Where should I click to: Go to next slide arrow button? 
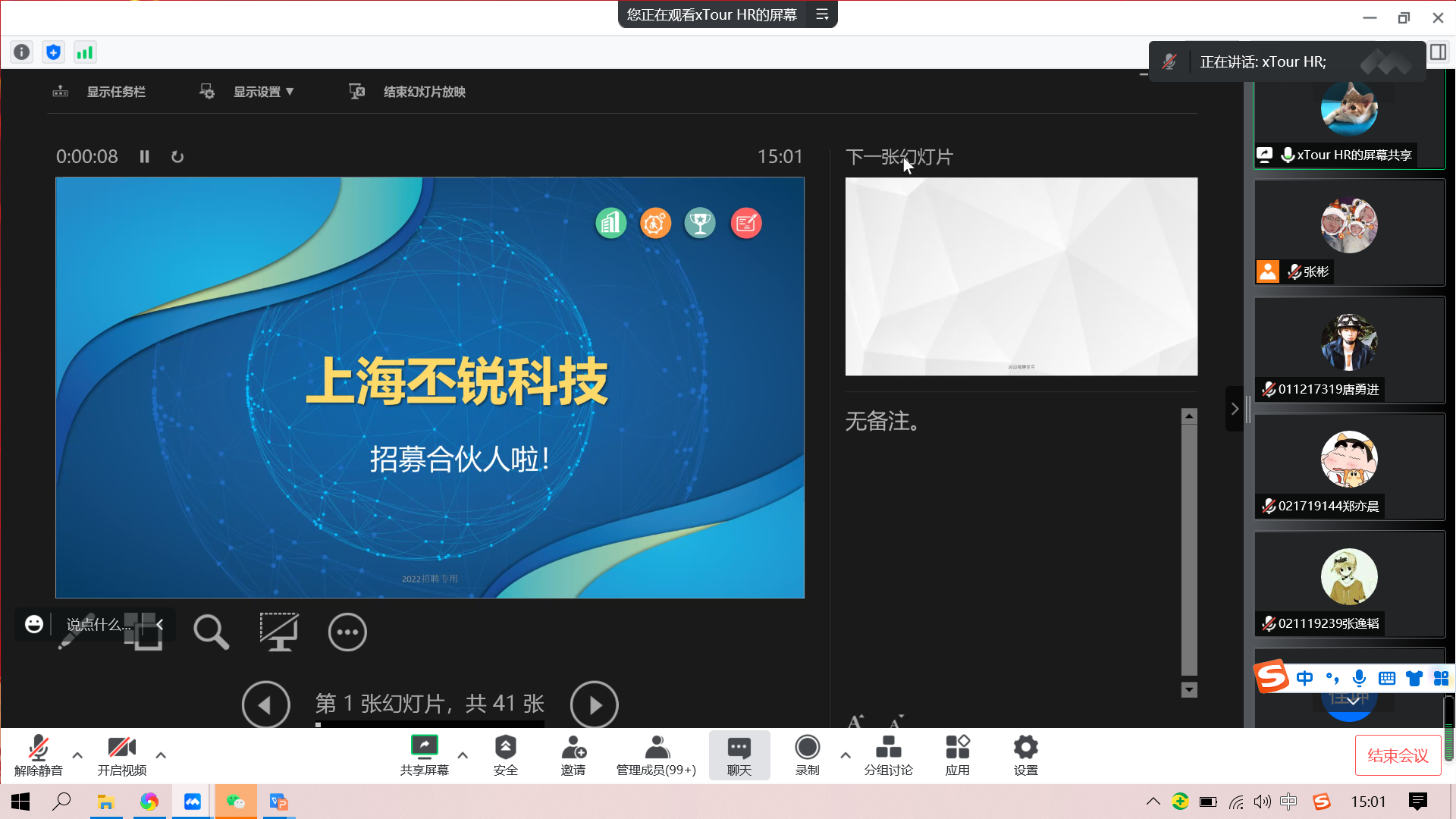[x=595, y=705]
